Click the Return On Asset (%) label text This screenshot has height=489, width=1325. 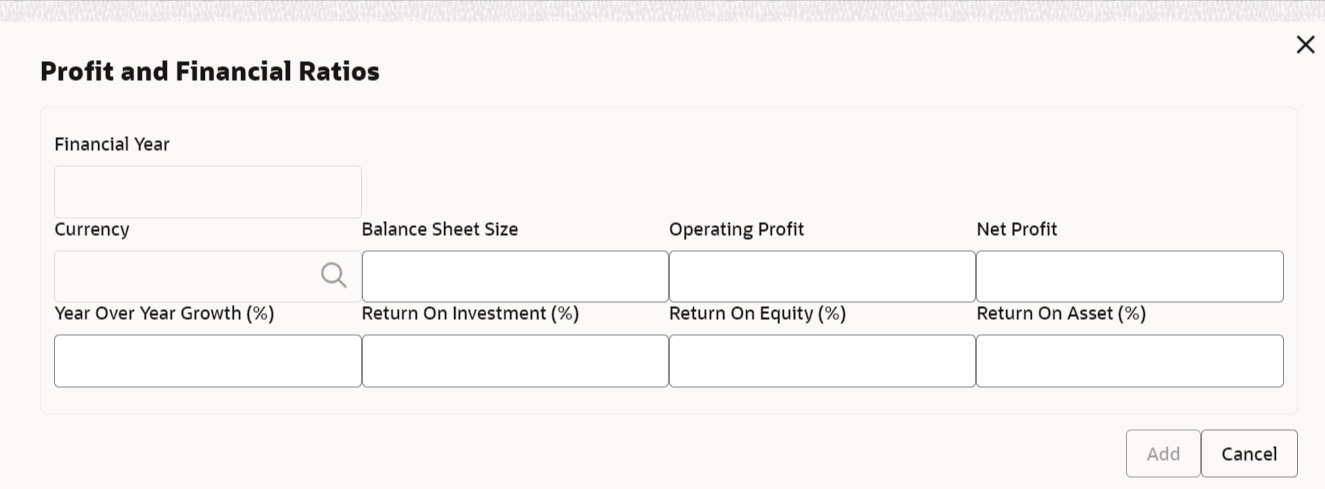click(x=1061, y=313)
